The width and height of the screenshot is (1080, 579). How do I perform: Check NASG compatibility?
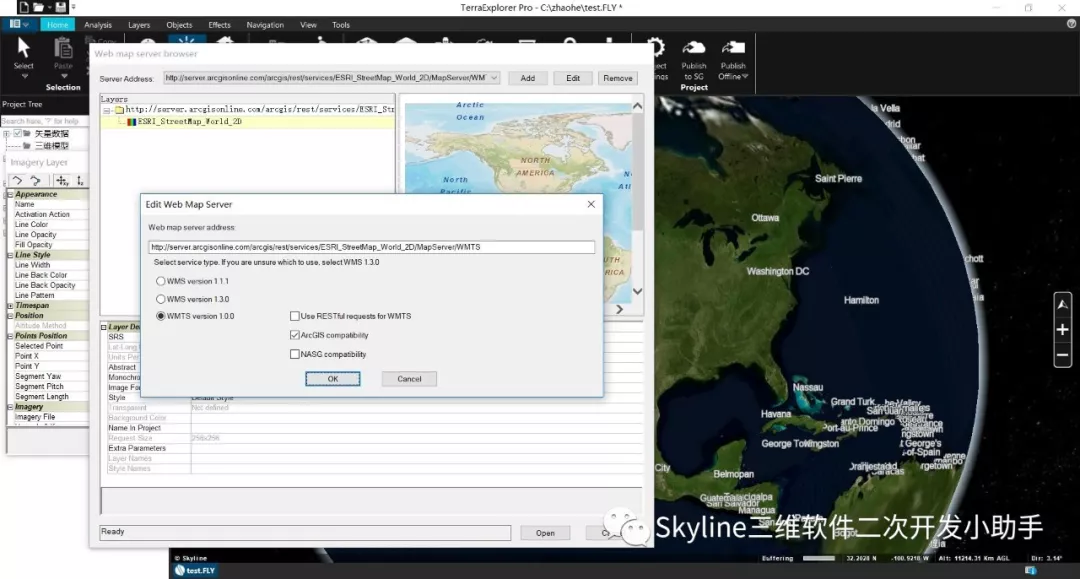point(295,354)
